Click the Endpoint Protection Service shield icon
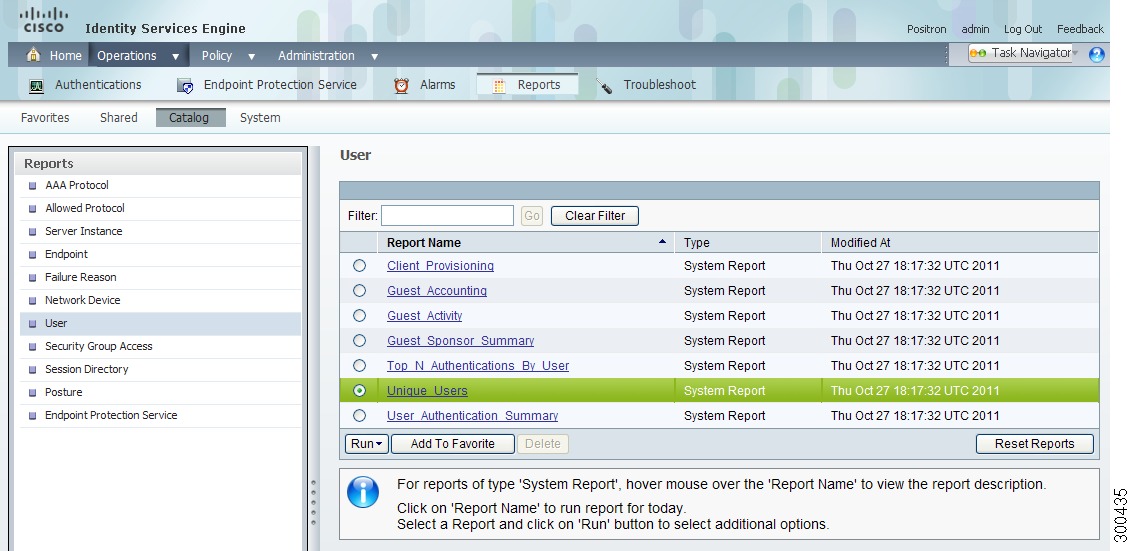 pyautogui.click(x=185, y=86)
